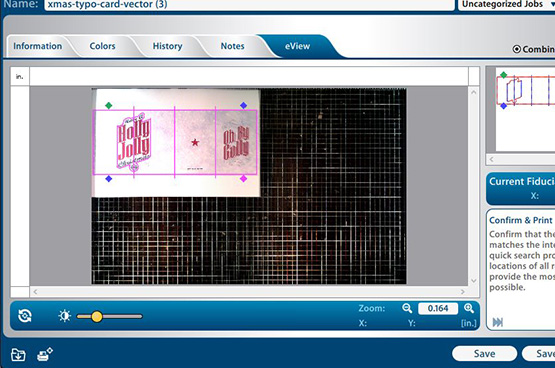
Task: Switch to the Notes tab
Action: pyautogui.click(x=233, y=46)
